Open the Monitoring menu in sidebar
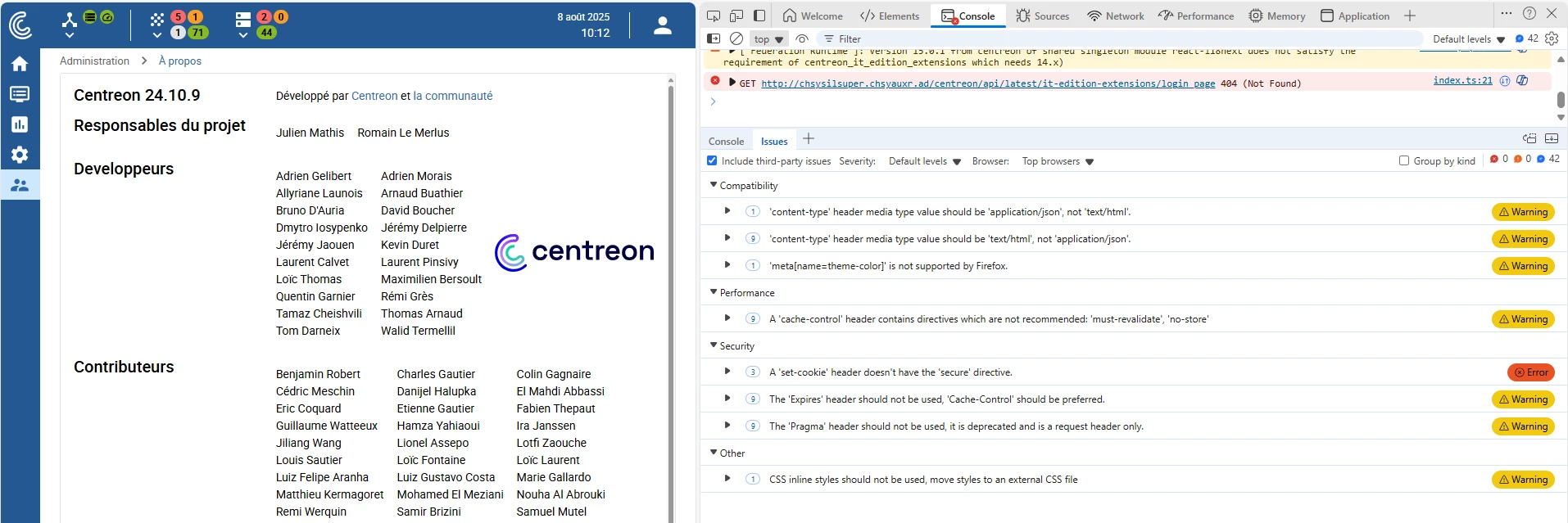 (20, 94)
